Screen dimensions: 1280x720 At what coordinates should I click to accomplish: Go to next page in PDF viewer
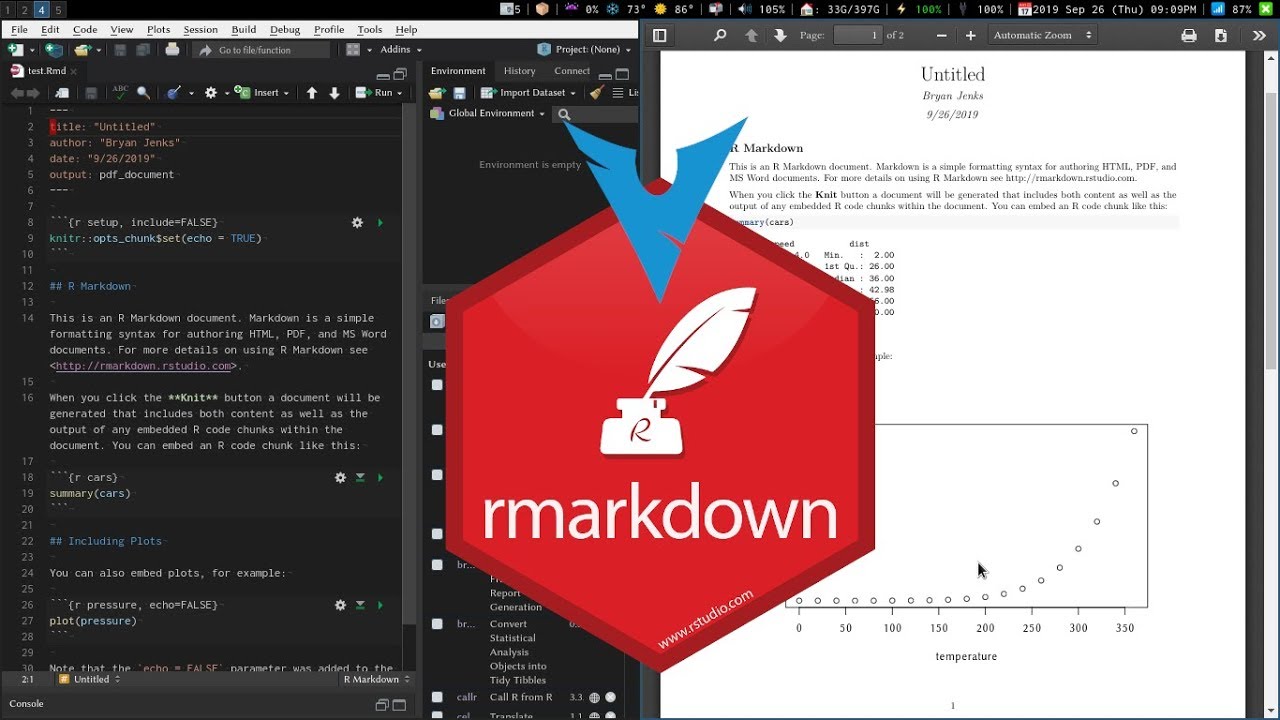coord(780,35)
